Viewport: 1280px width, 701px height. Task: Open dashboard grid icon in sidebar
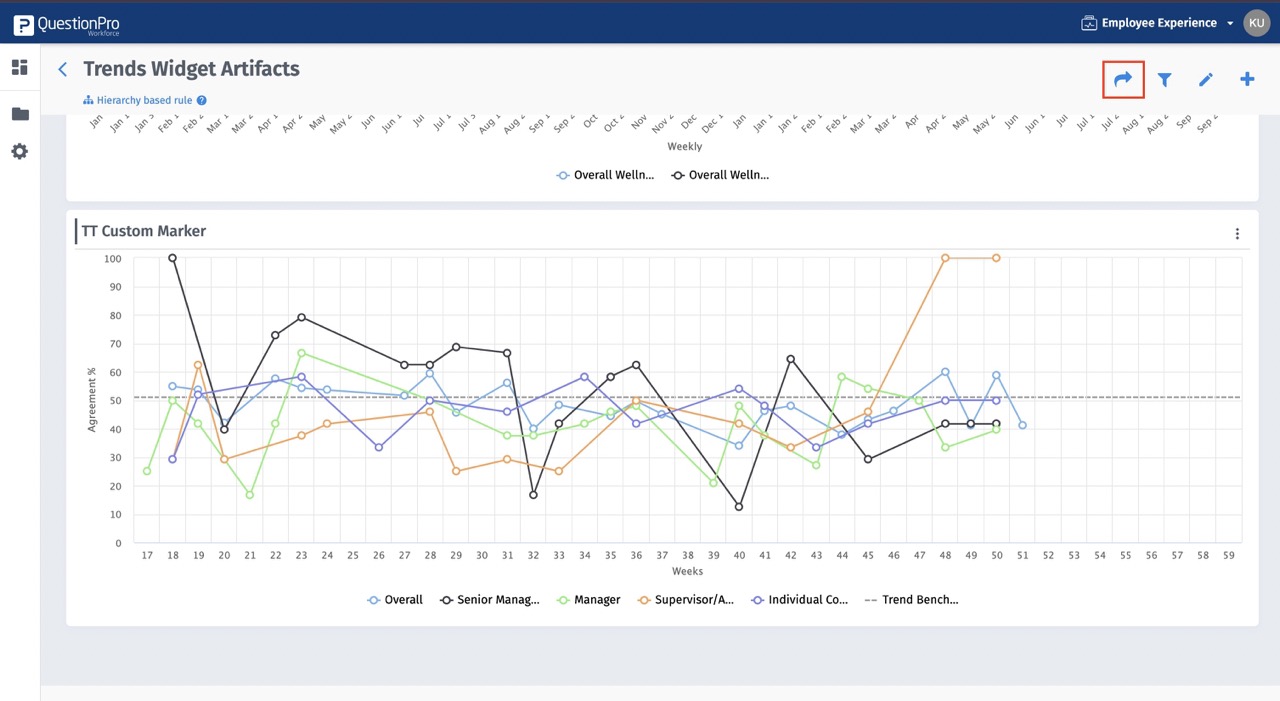coord(20,67)
